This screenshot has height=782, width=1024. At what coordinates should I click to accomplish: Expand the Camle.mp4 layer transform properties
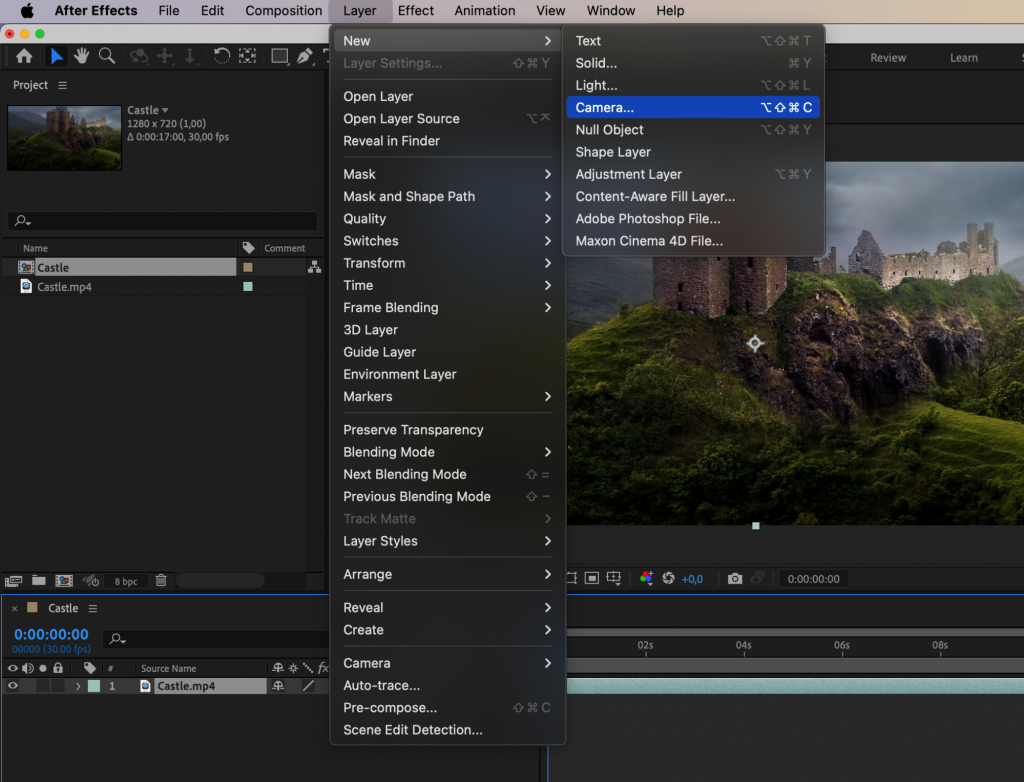pos(78,686)
